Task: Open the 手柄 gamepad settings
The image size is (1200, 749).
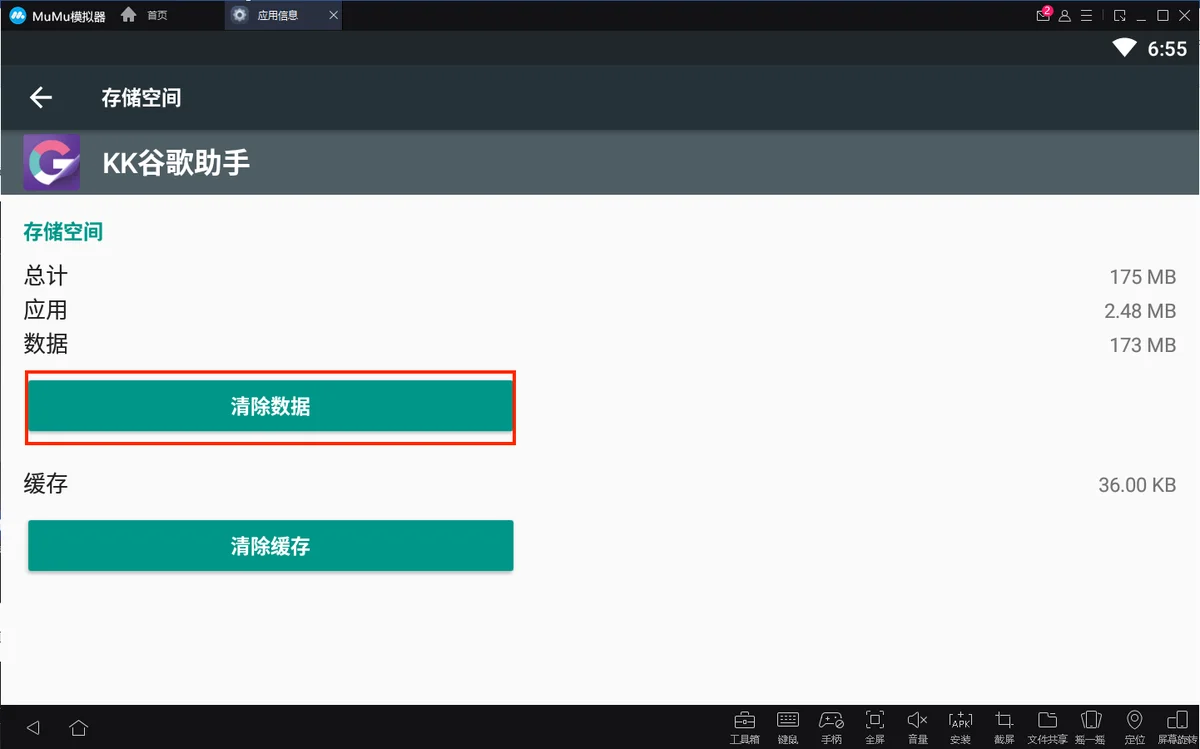Action: pos(831,726)
